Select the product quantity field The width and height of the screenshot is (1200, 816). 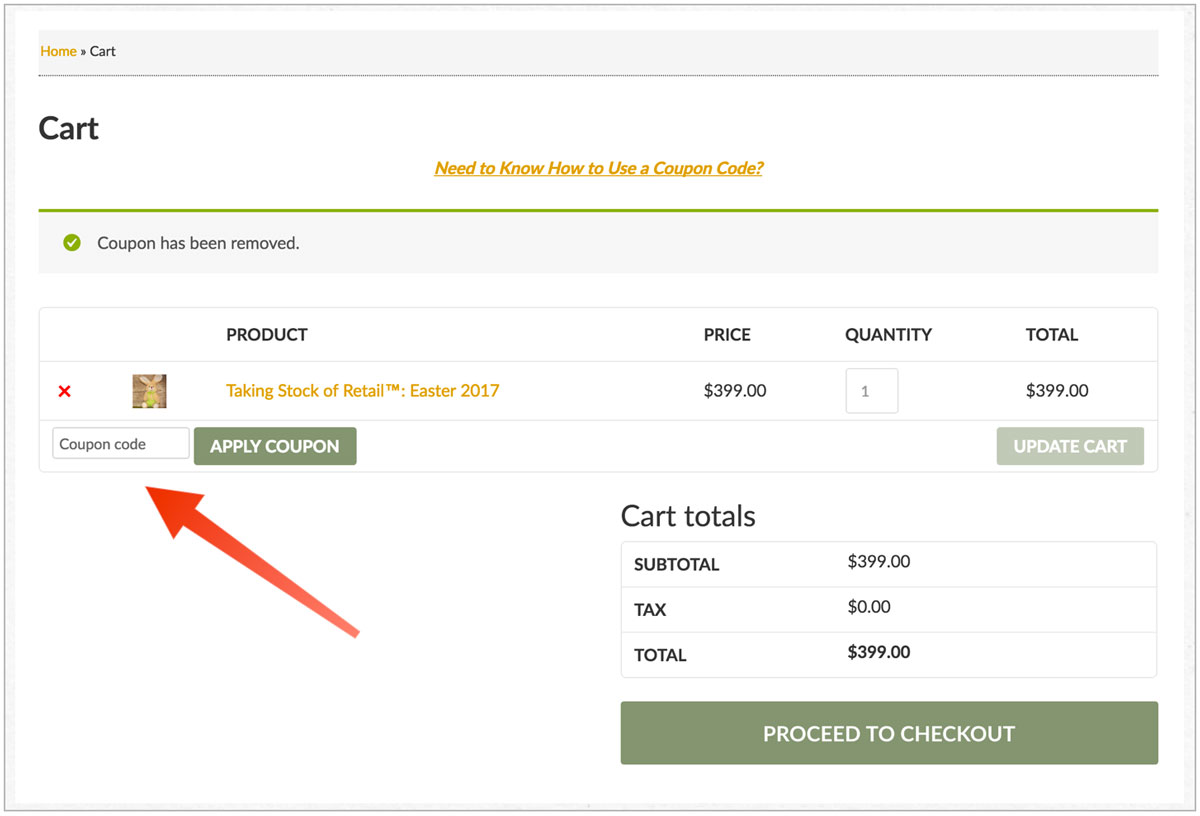(x=871, y=390)
